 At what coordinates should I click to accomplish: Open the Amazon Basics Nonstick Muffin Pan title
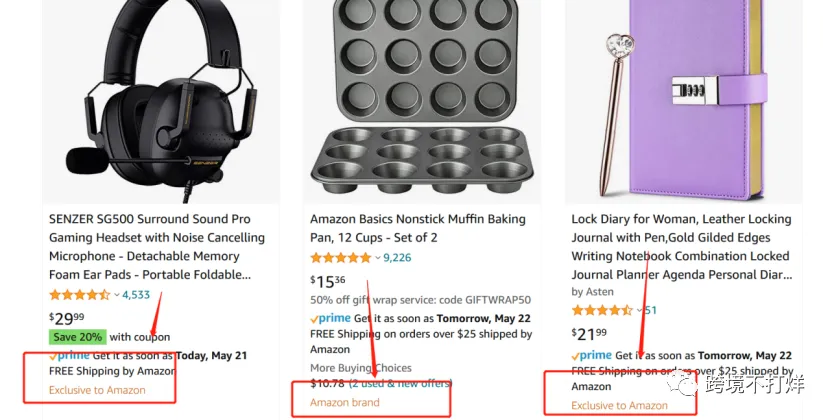click(418, 229)
